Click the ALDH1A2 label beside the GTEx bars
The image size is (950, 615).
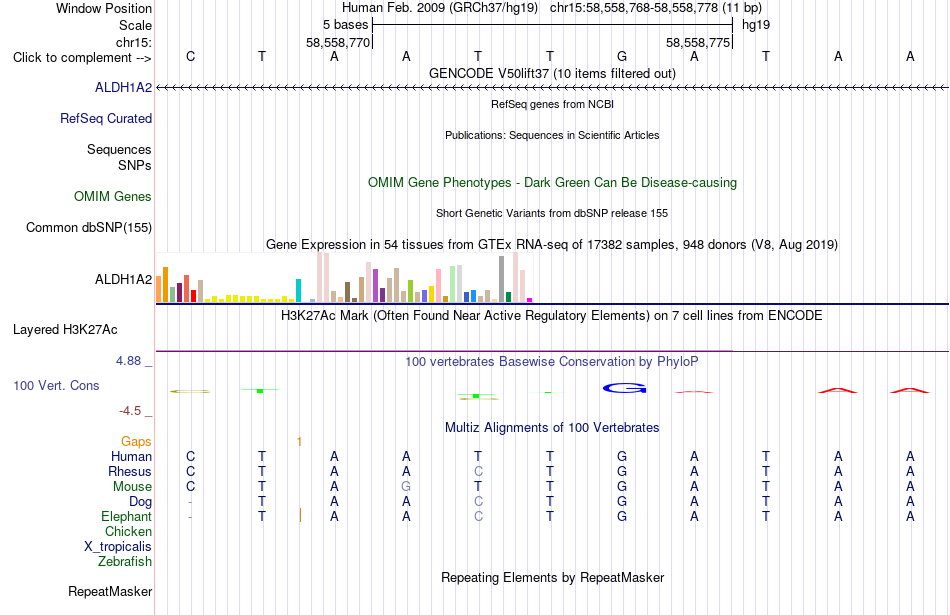[x=124, y=279]
